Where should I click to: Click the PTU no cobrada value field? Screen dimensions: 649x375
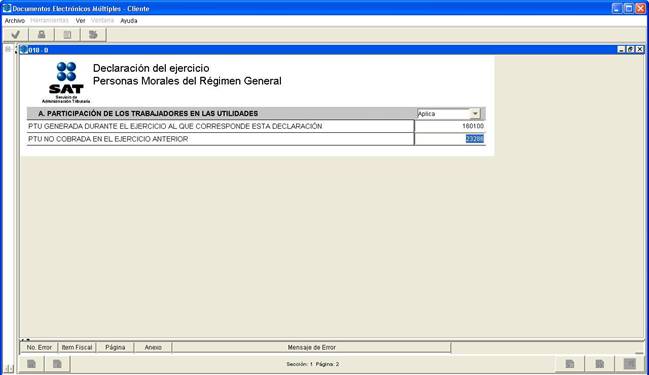[x=449, y=139]
